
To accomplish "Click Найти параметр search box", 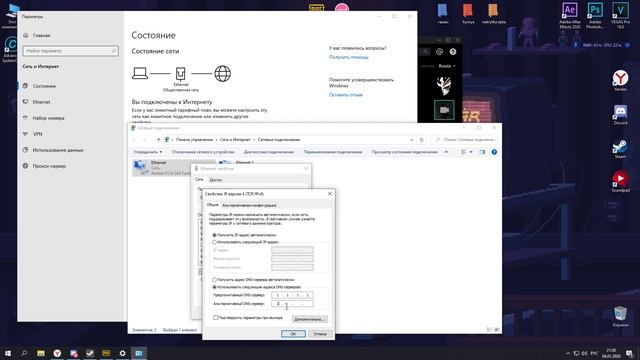I will 70,51.
